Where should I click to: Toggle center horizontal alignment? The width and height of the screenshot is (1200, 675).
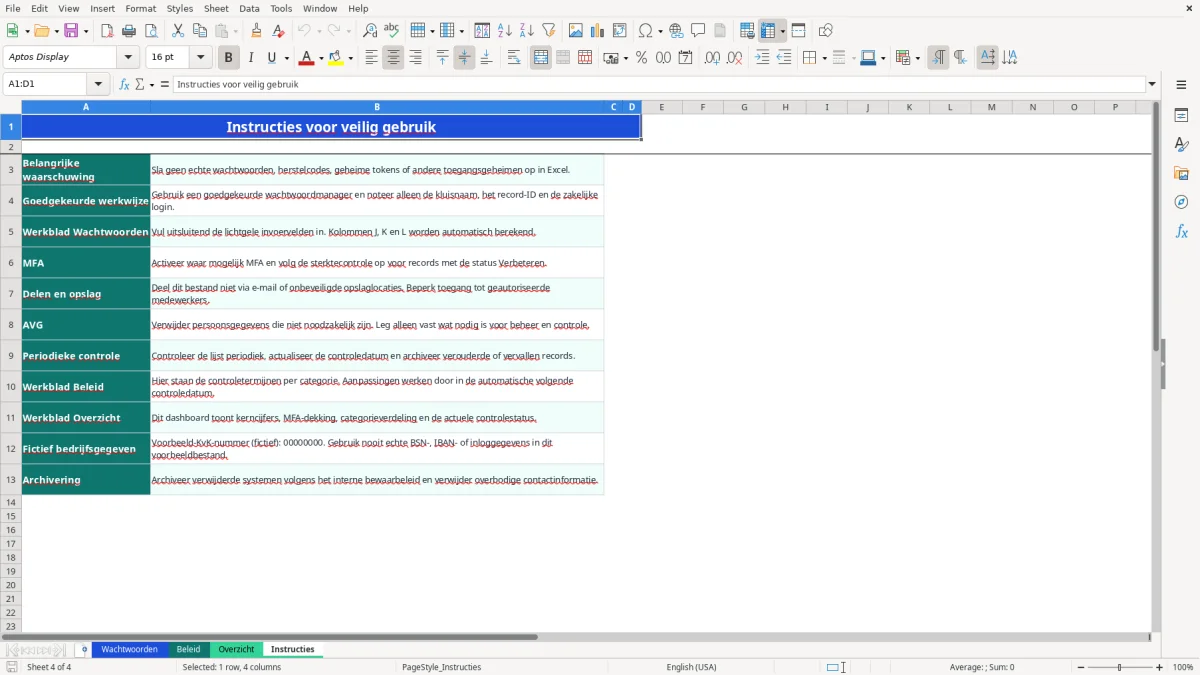[x=393, y=58]
